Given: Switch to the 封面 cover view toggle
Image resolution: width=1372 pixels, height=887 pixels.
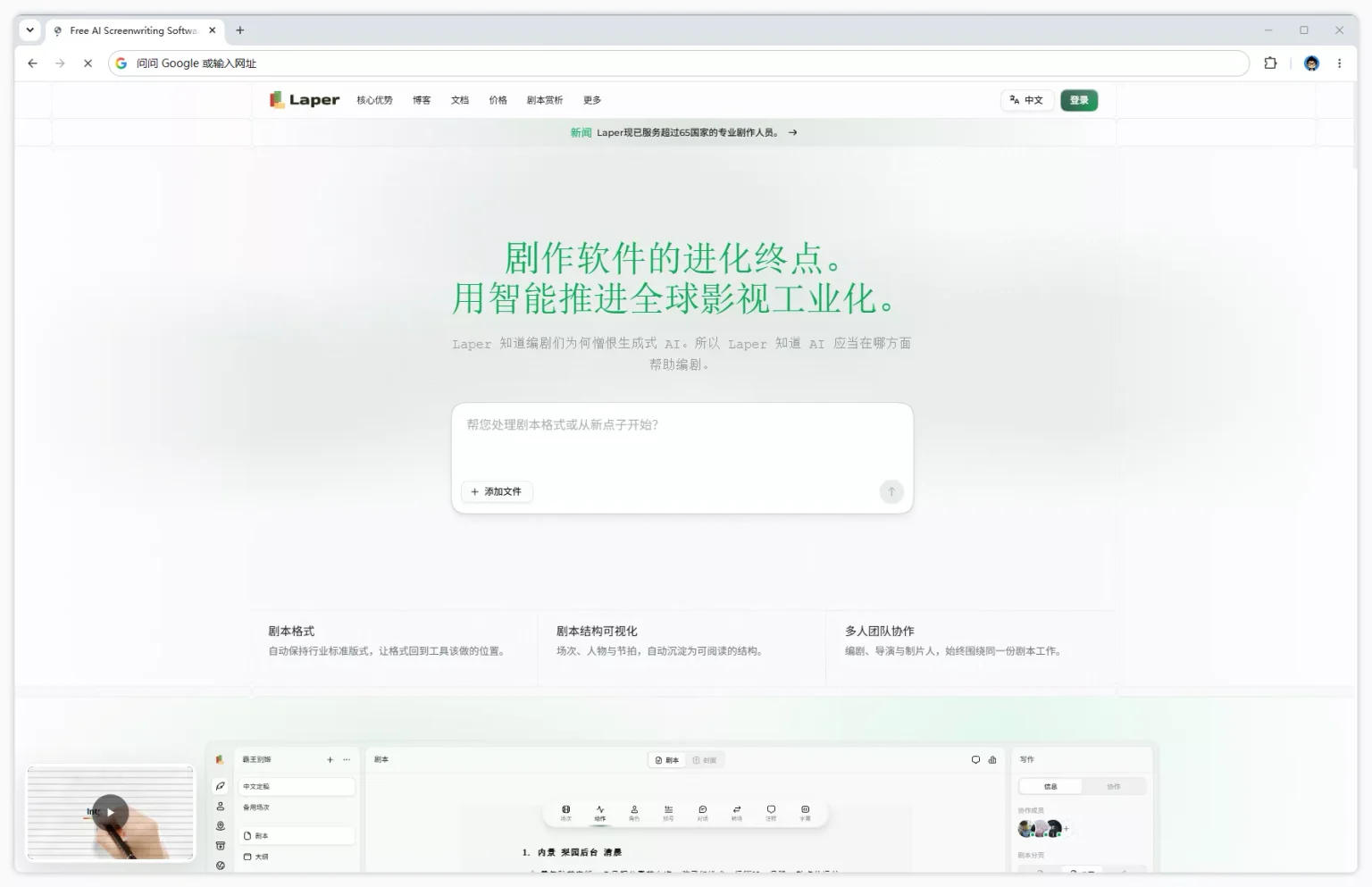Looking at the screenshot, I should pos(705,760).
